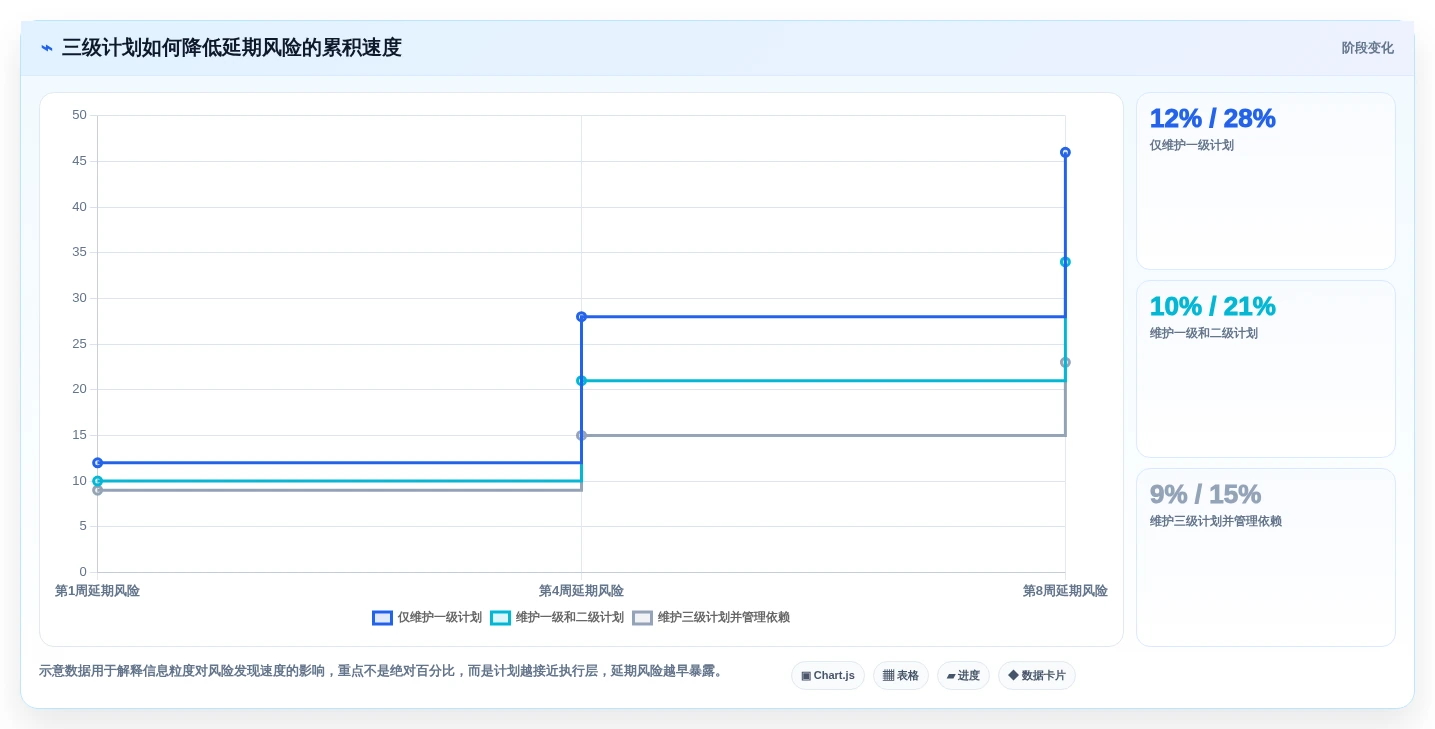The width and height of the screenshot is (1435, 729).
Task: Select the 数据卡片 tag chip
Action: pyautogui.click(x=1037, y=676)
